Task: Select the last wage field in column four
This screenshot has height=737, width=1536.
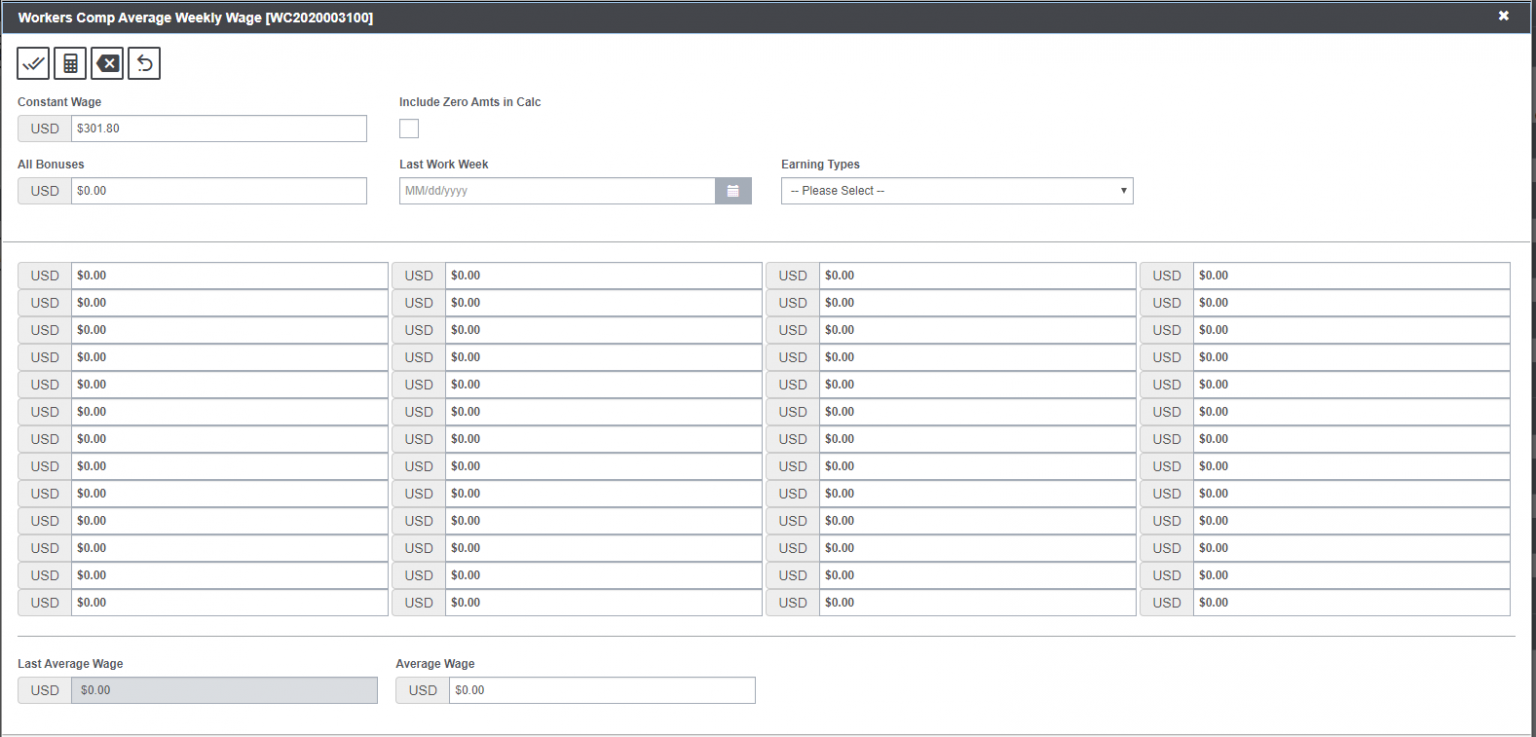Action: point(1351,602)
